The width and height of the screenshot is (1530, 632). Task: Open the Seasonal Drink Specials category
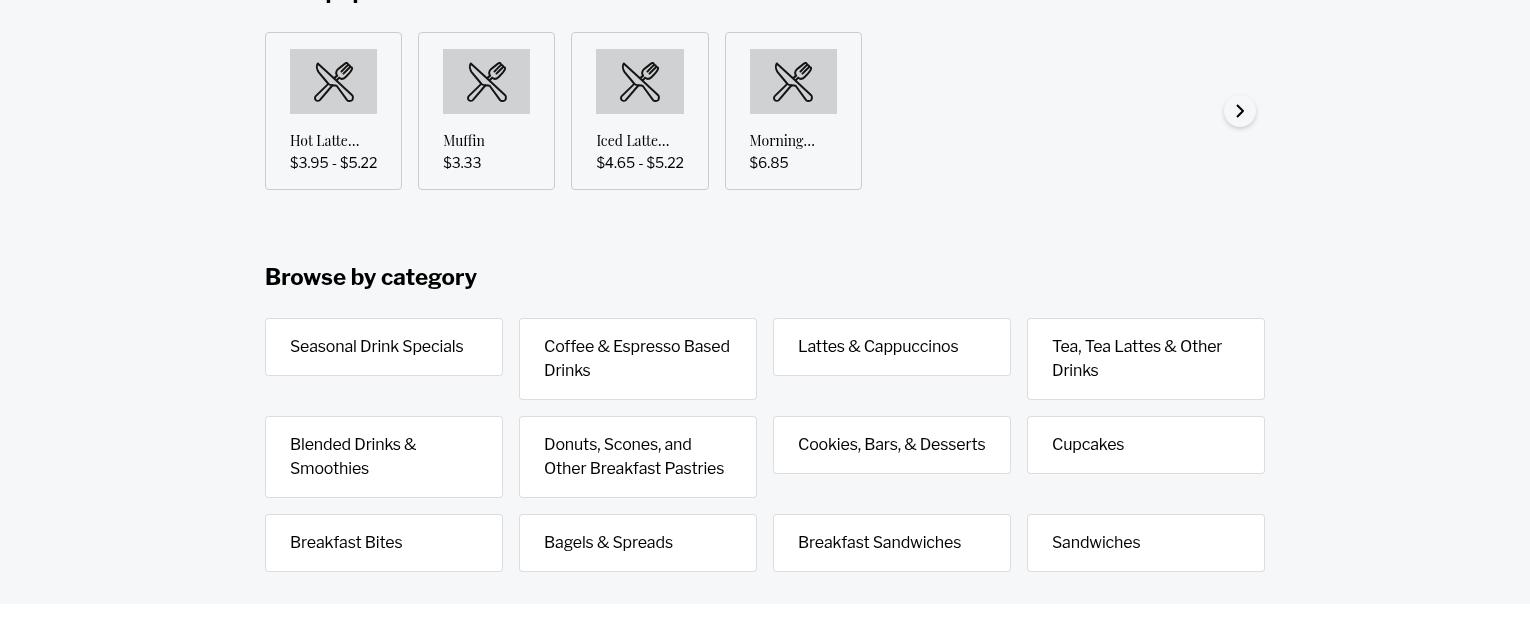click(x=384, y=347)
